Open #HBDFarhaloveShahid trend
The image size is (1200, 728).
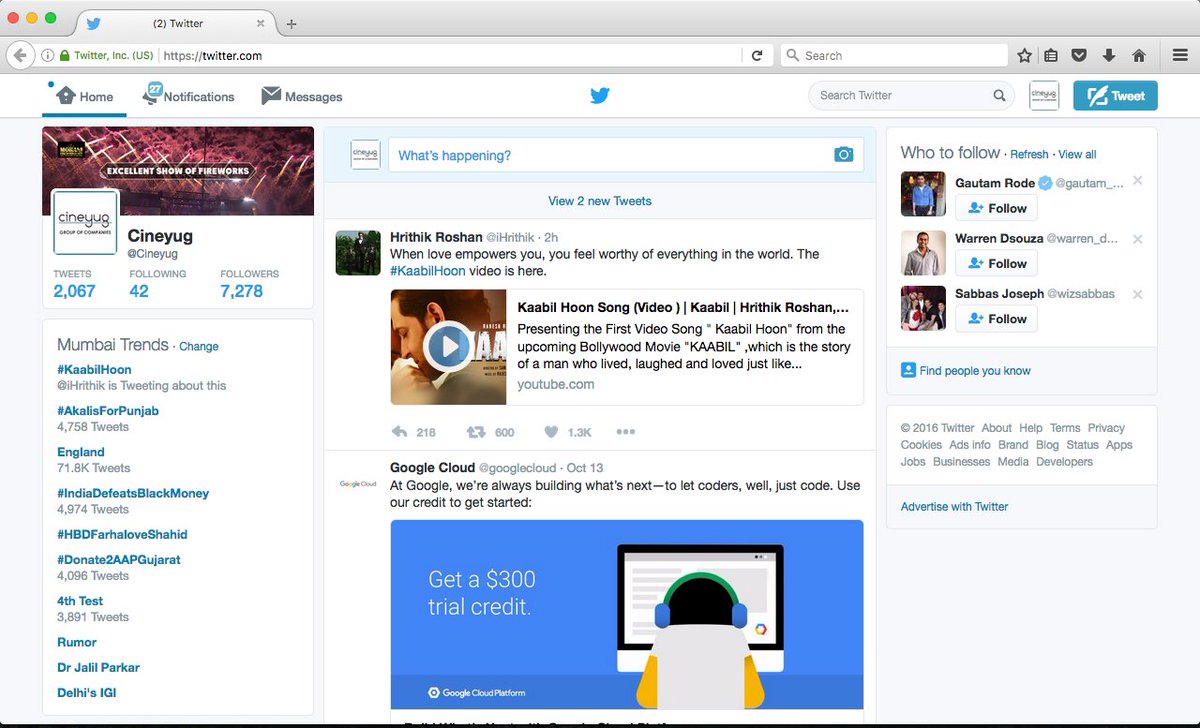[x=122, y=534]
